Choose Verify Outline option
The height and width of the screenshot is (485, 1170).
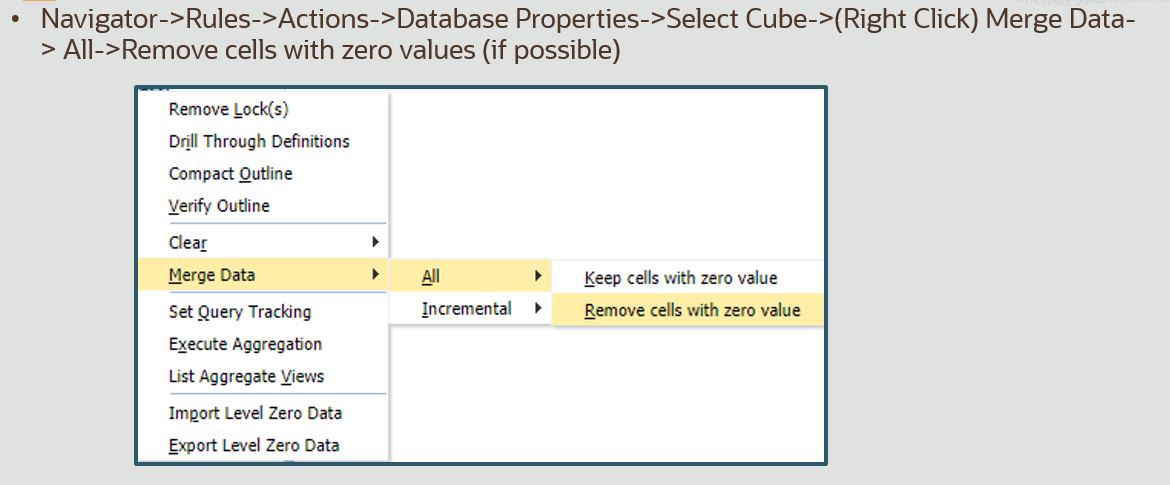[219, 206]
